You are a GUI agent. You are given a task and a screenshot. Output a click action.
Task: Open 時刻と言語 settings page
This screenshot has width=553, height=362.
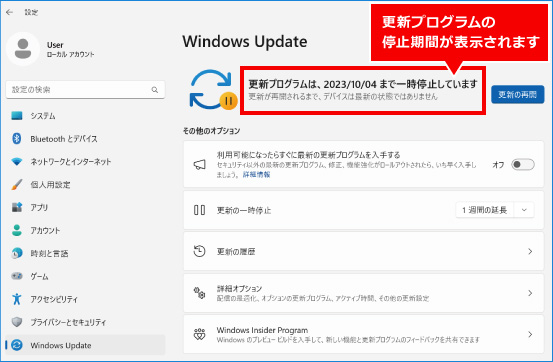pos(85,253)
